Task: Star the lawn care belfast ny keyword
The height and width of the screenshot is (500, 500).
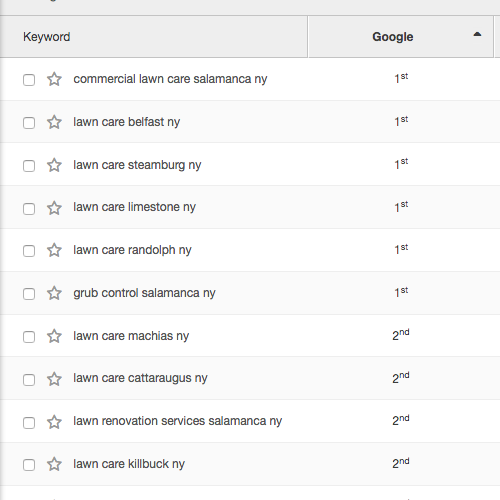Action: click(54, 122)
